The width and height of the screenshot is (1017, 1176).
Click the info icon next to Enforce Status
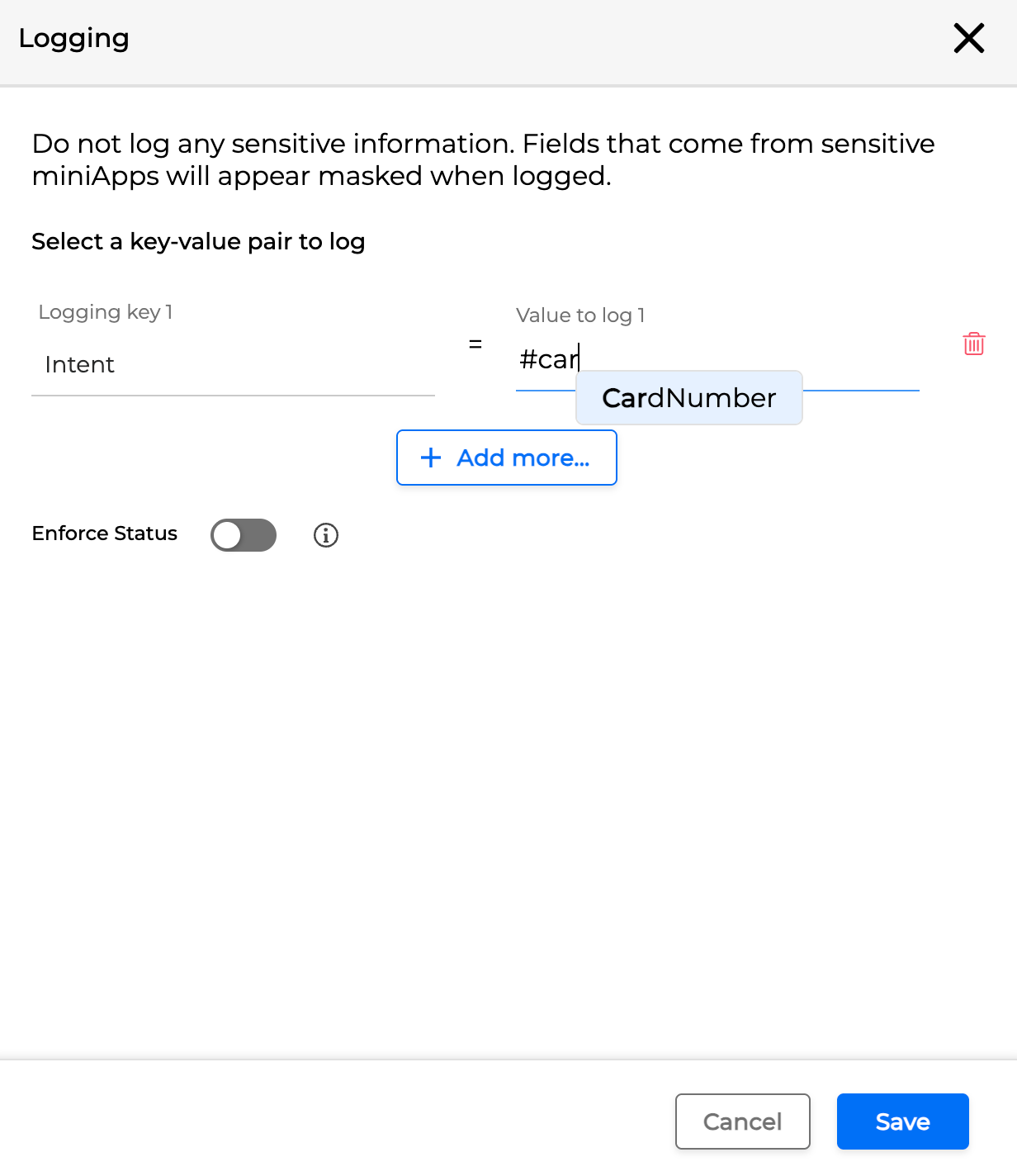point(325,535)
